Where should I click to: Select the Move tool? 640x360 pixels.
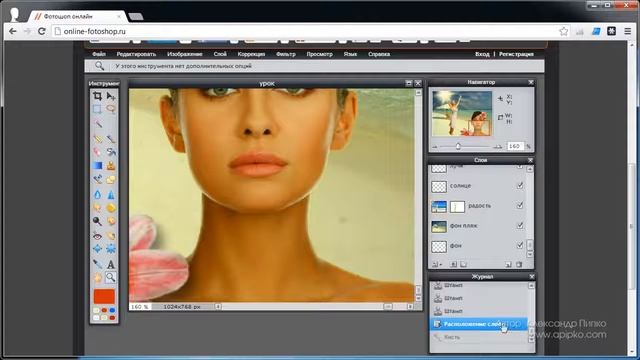[111, 96]
